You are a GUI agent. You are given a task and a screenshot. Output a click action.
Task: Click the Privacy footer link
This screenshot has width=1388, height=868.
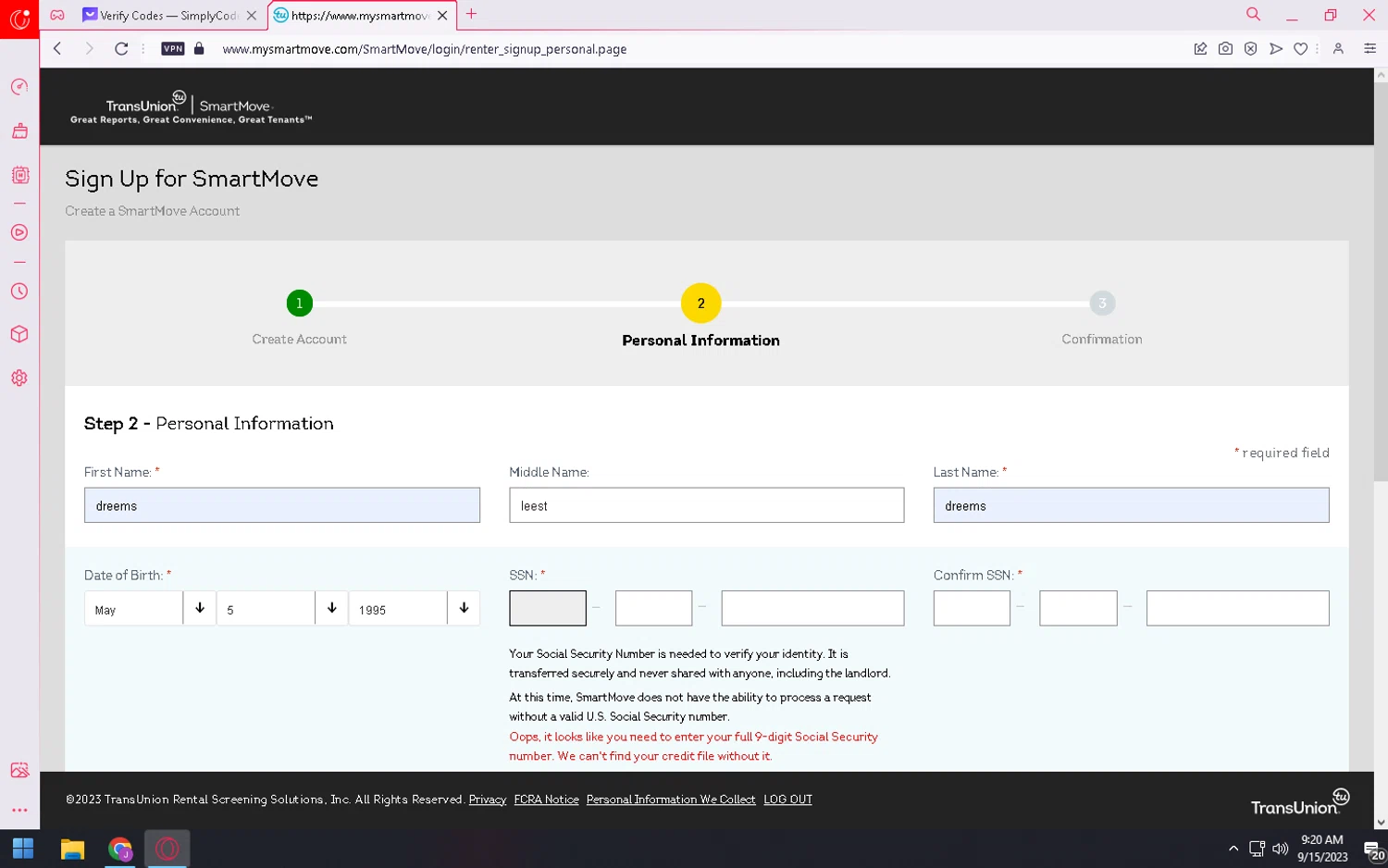point(487,800)
